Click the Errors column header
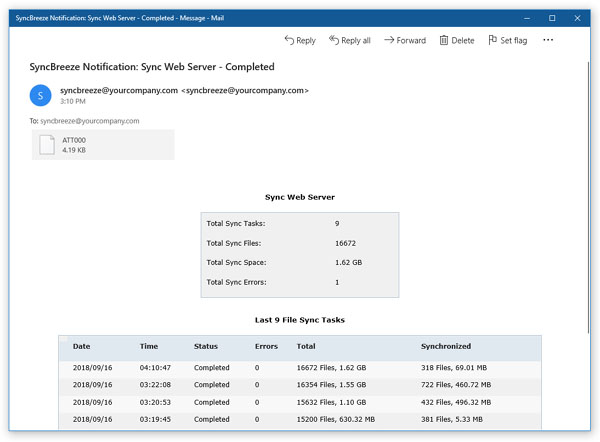This screenshot has height=442, width=600. click(267, 346)
